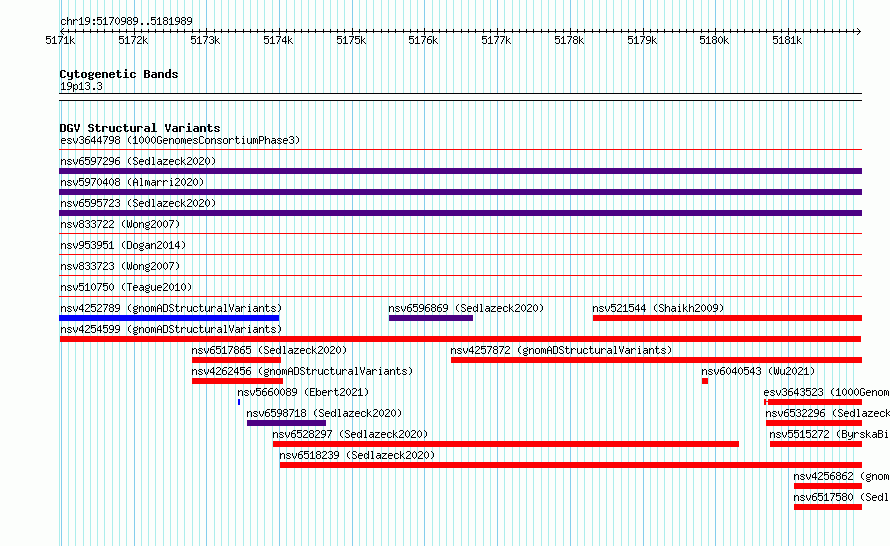Select the red nsv6517580 variant bar
The height and width of the screenshot is (546, 890).
tap(828, 507)
